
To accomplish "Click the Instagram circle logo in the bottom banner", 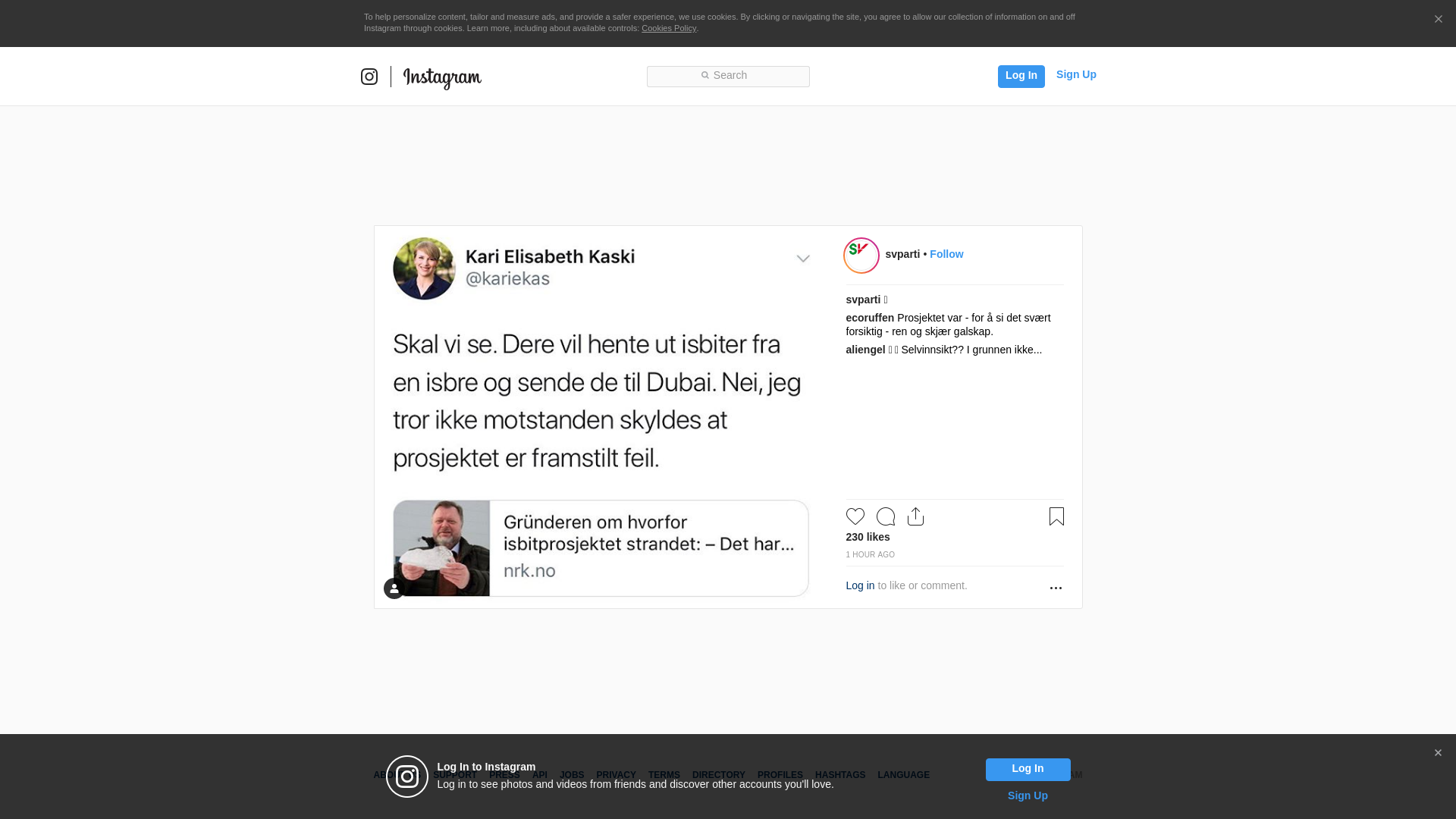I will [x=407, y=777].
